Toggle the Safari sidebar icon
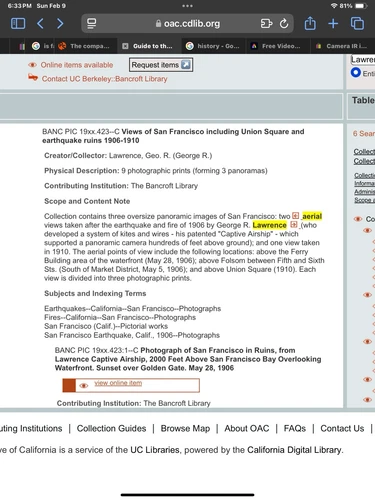The height and width of the screenshot is (500, 375). (18, 24)
